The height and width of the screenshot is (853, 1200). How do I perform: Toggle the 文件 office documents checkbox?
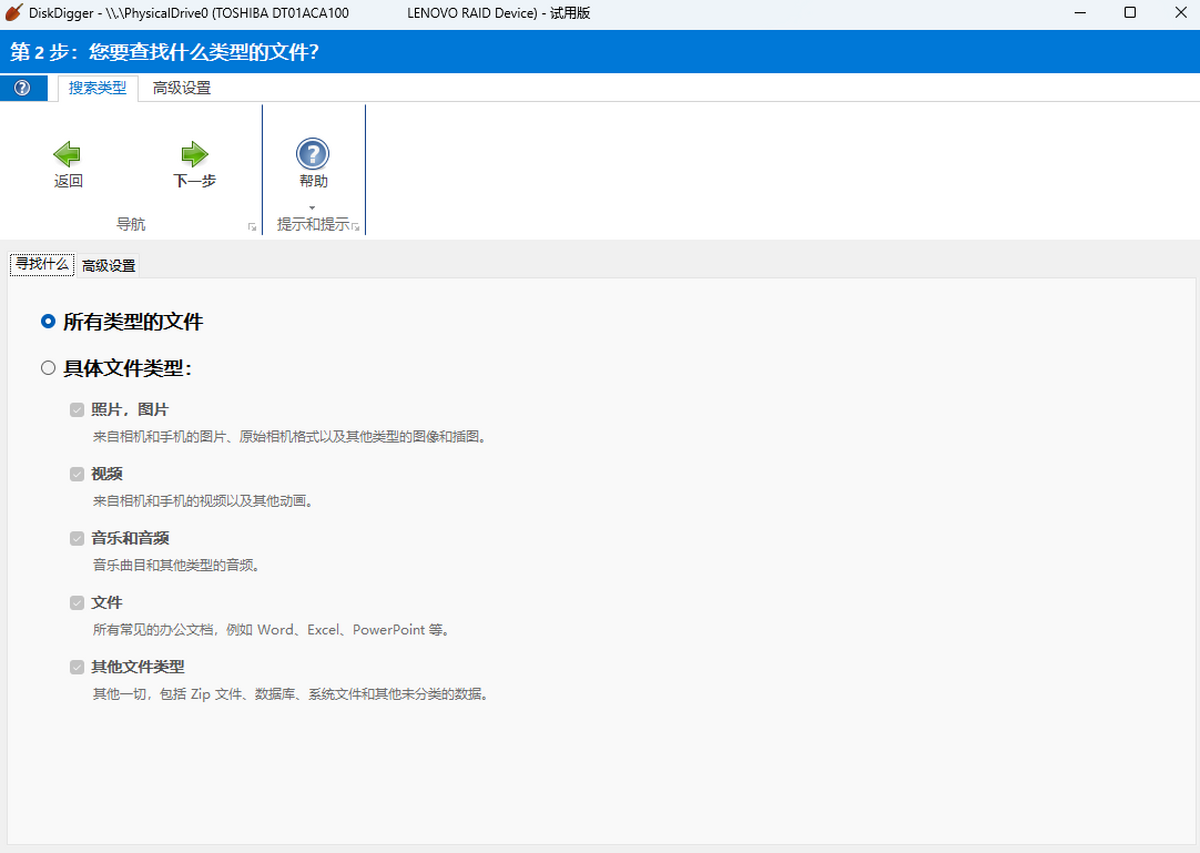pos(77,603)
